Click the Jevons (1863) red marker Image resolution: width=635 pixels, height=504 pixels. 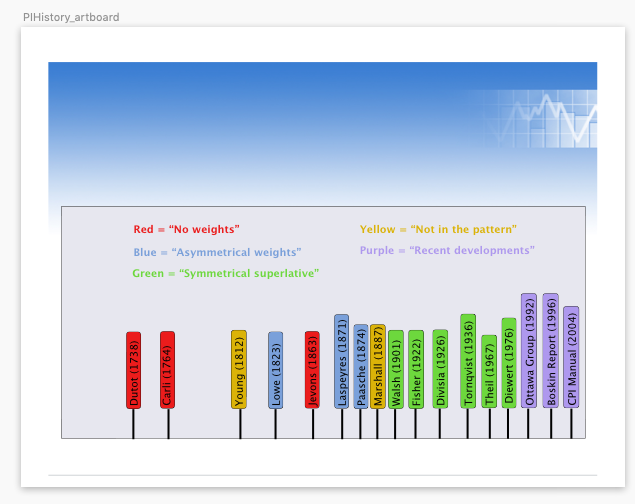[312, 370]
